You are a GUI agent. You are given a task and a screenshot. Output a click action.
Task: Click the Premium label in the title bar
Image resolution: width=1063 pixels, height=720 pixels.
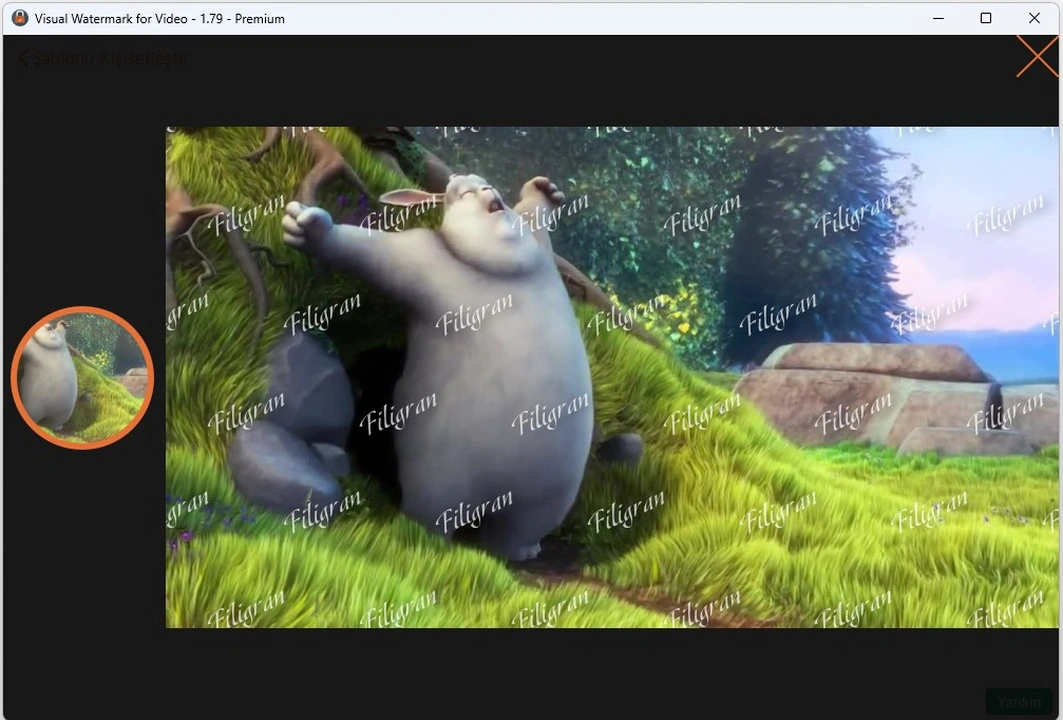[x=260, y=18]
